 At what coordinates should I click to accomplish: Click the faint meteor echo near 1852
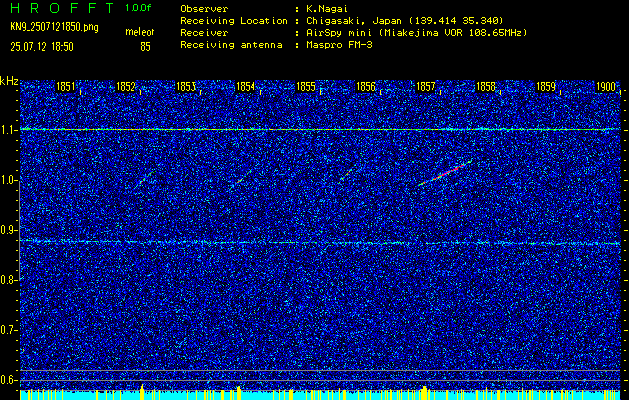[145, 179]
